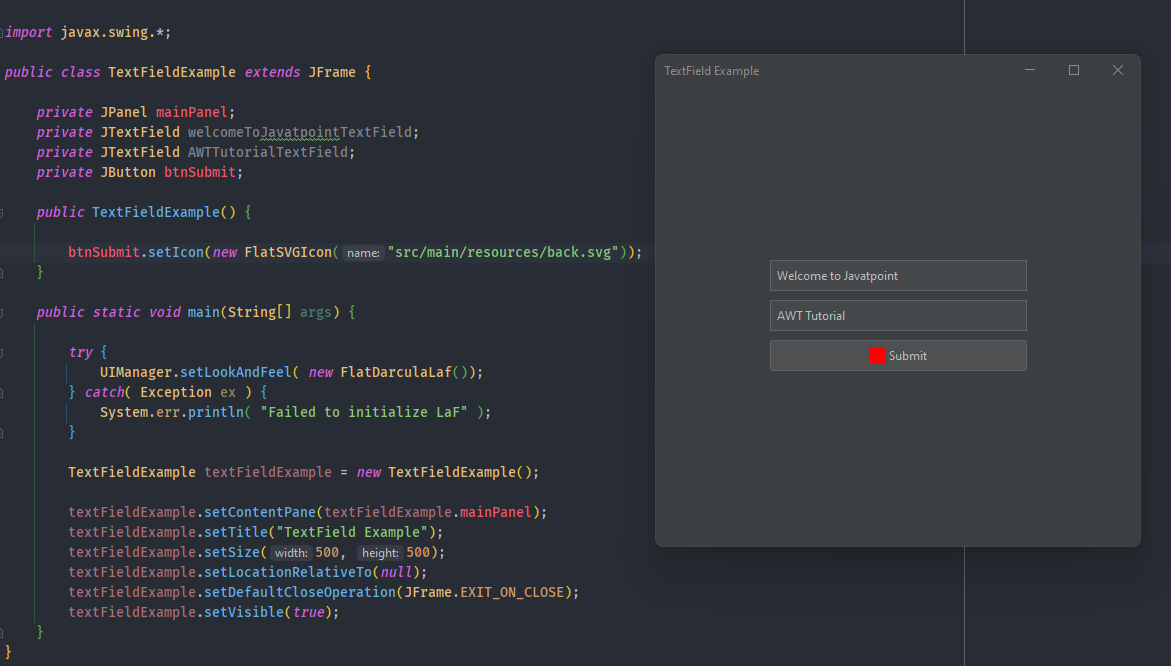
Task: Click the "JPanel" type in the field declaration
Action: coord(124,112)
